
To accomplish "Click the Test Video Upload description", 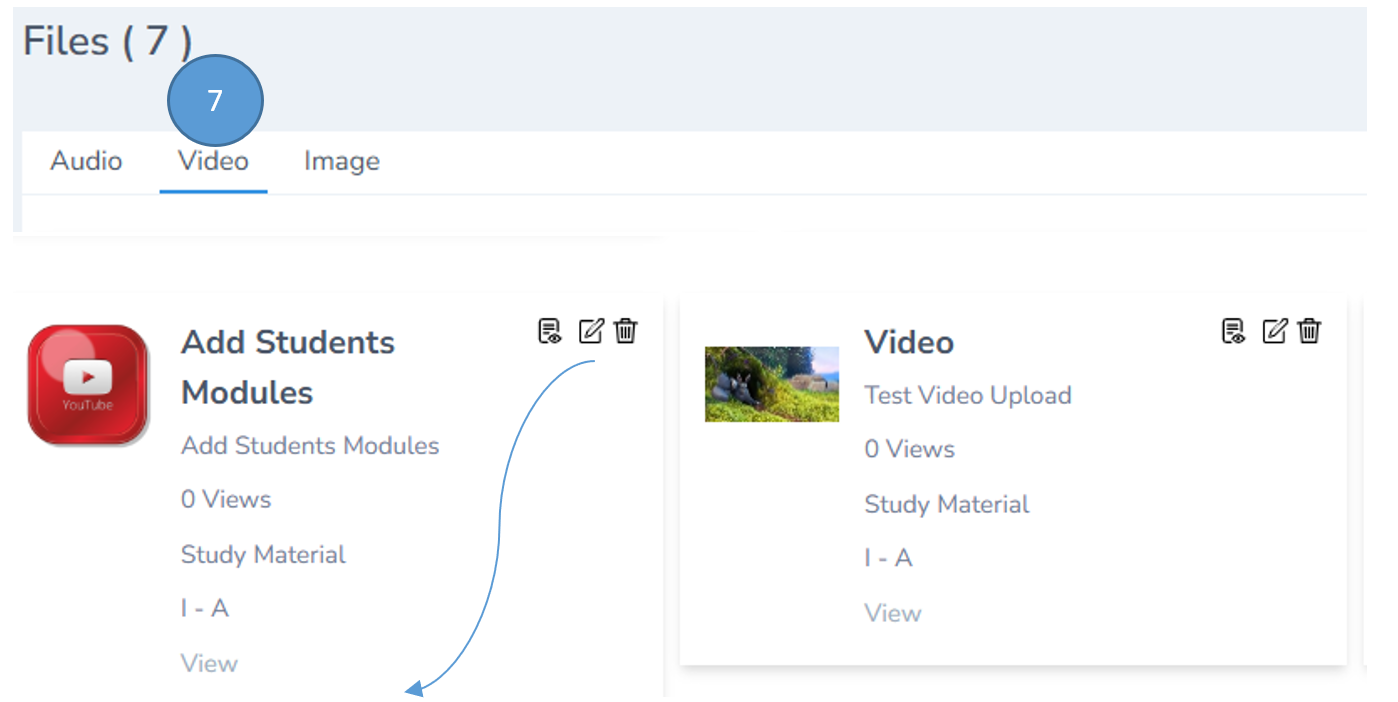I will point(967,395).
